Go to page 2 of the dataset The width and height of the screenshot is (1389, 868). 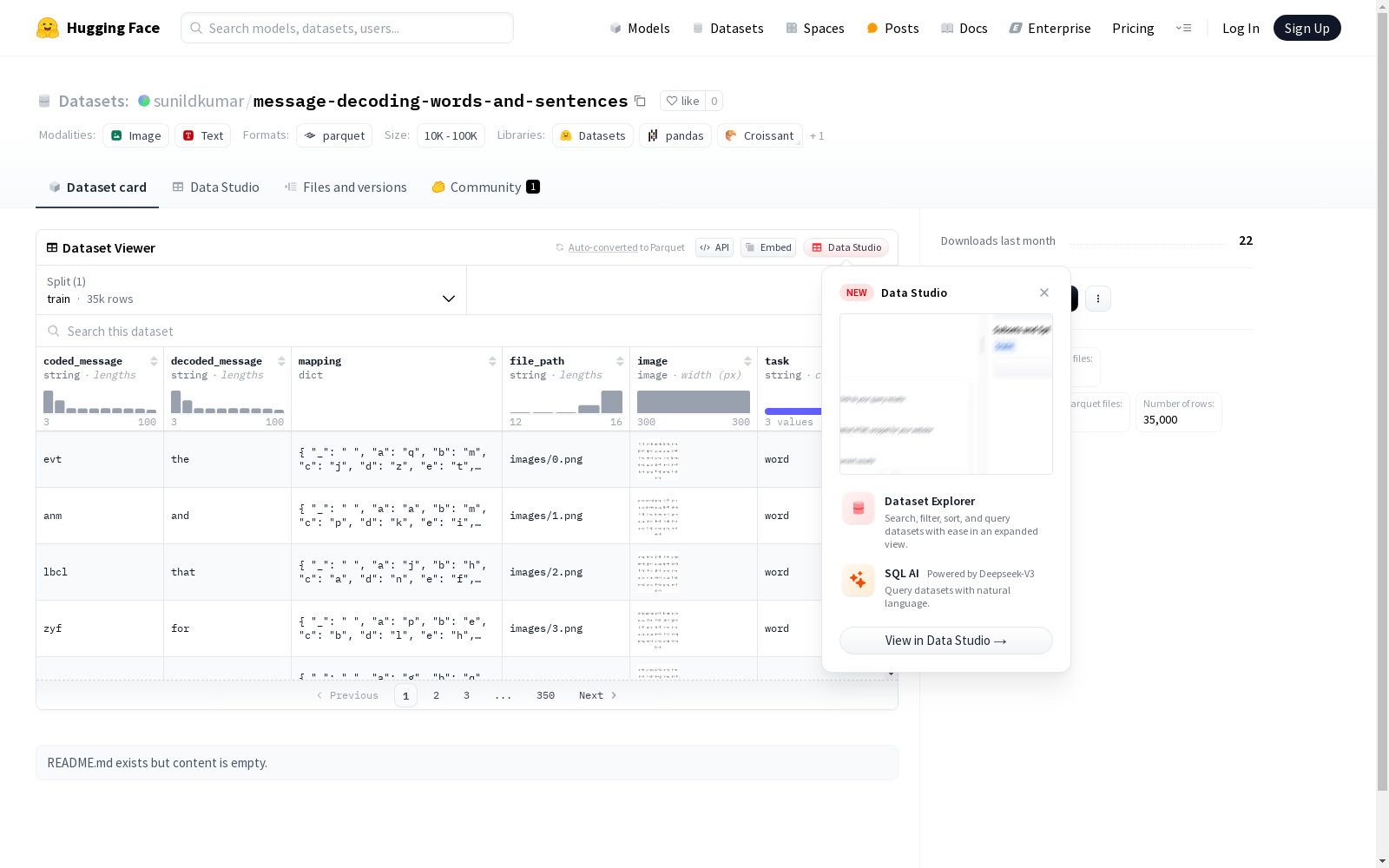436,695
